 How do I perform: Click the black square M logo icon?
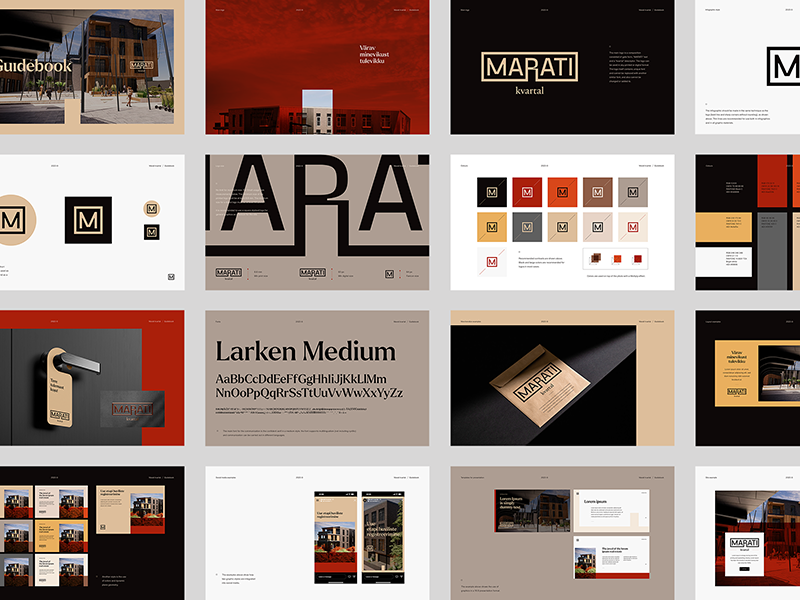tap(88, 219)
